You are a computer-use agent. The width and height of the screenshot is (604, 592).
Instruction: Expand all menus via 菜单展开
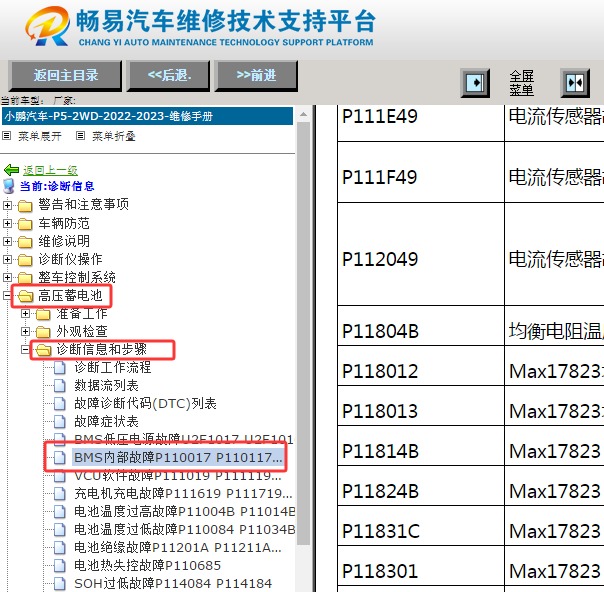point(40,136)
